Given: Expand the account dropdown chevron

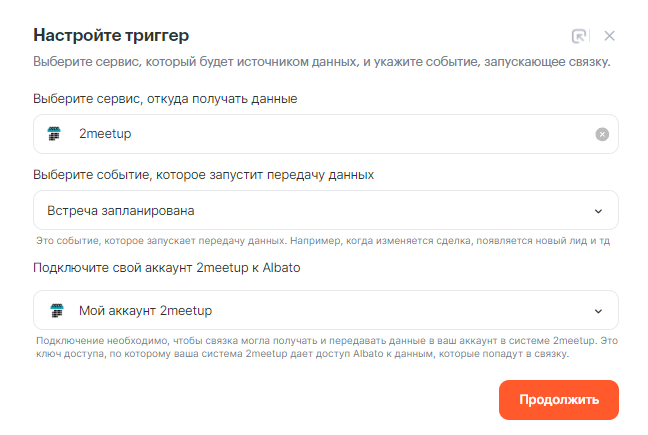Looking at the screenshot, I should [x=598, y=310].
